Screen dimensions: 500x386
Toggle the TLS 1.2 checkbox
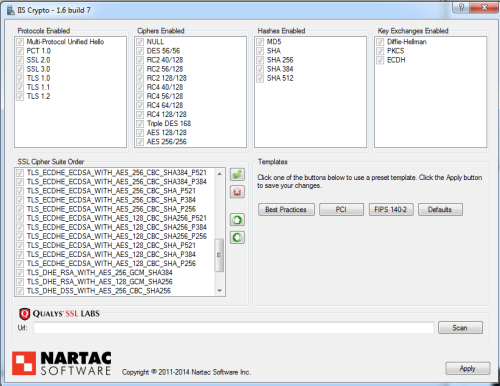pyautogui.click(x=20, y=96)
